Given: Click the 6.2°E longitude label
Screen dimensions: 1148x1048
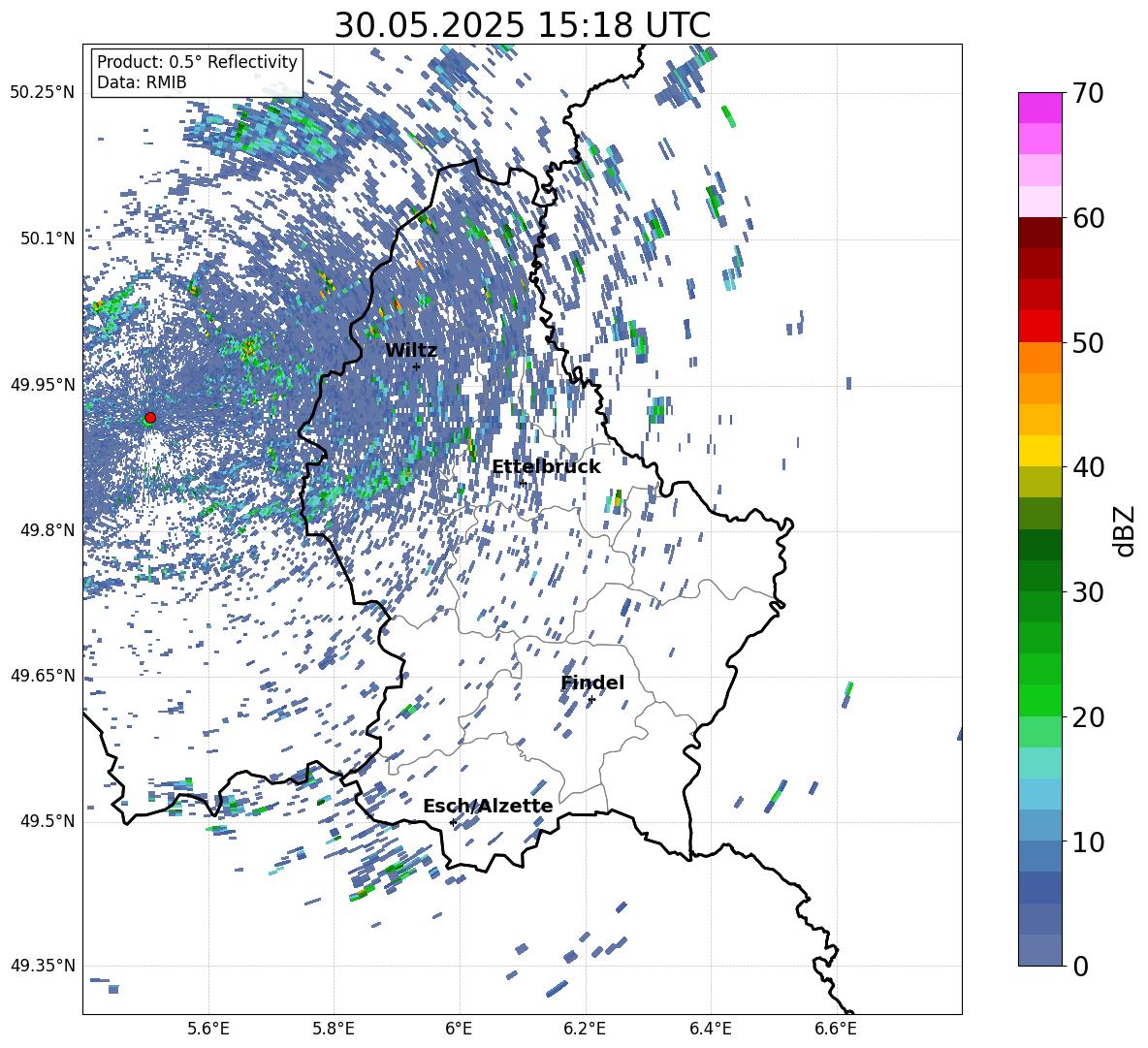Looking at the screenshot, I should 585,1029.
